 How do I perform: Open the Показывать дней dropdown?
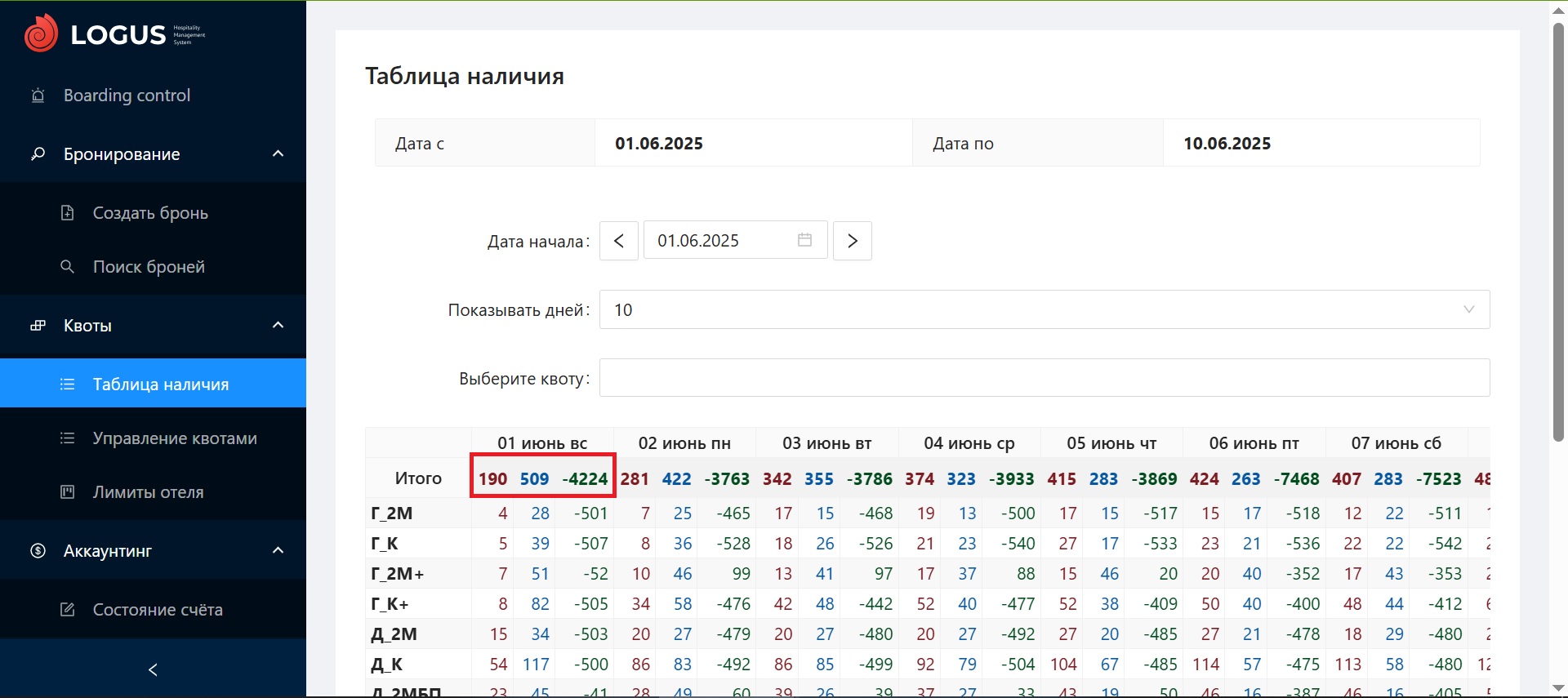[x=1044, y=310]
